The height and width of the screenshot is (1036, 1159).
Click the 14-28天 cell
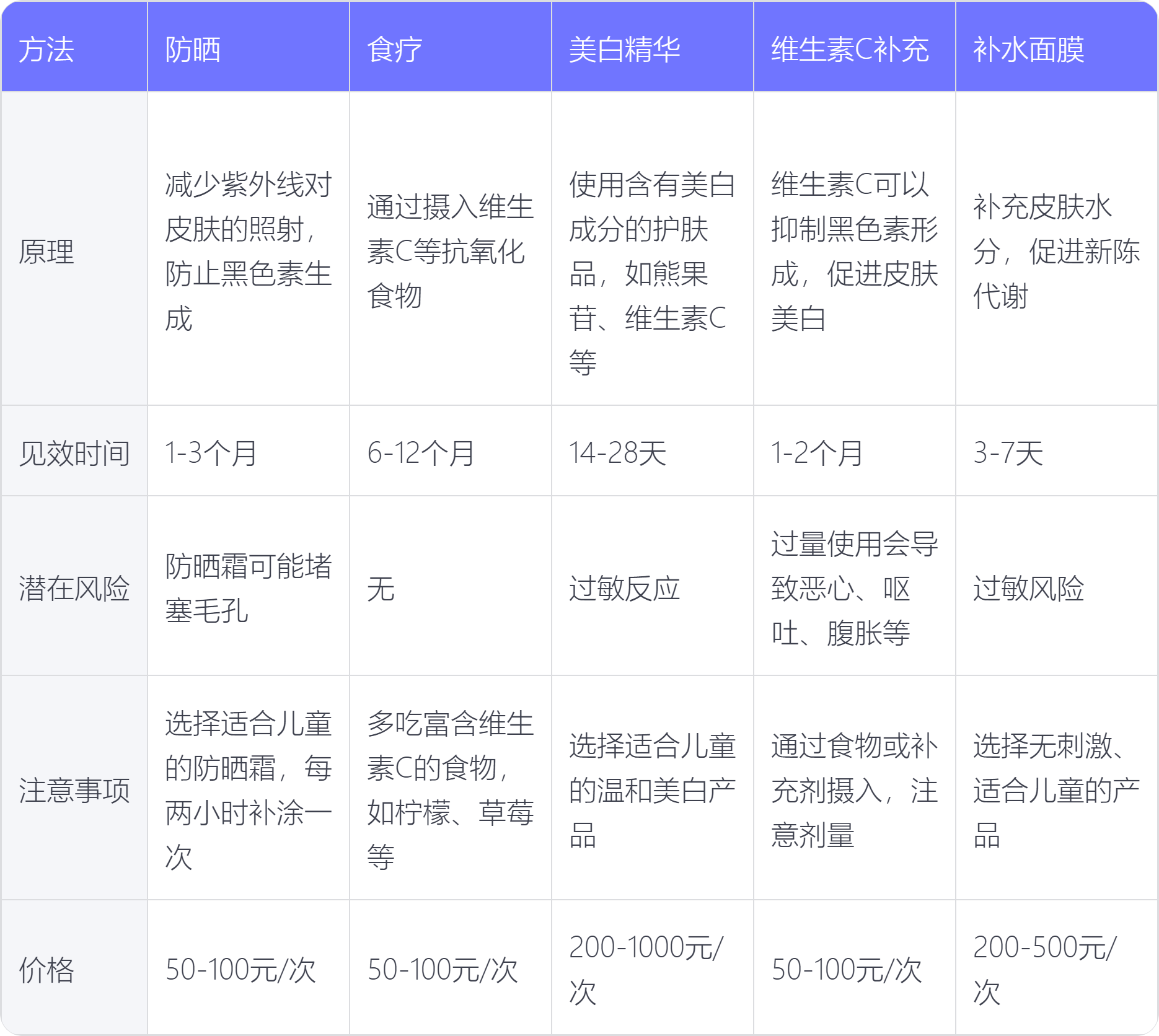click(618, 453)
